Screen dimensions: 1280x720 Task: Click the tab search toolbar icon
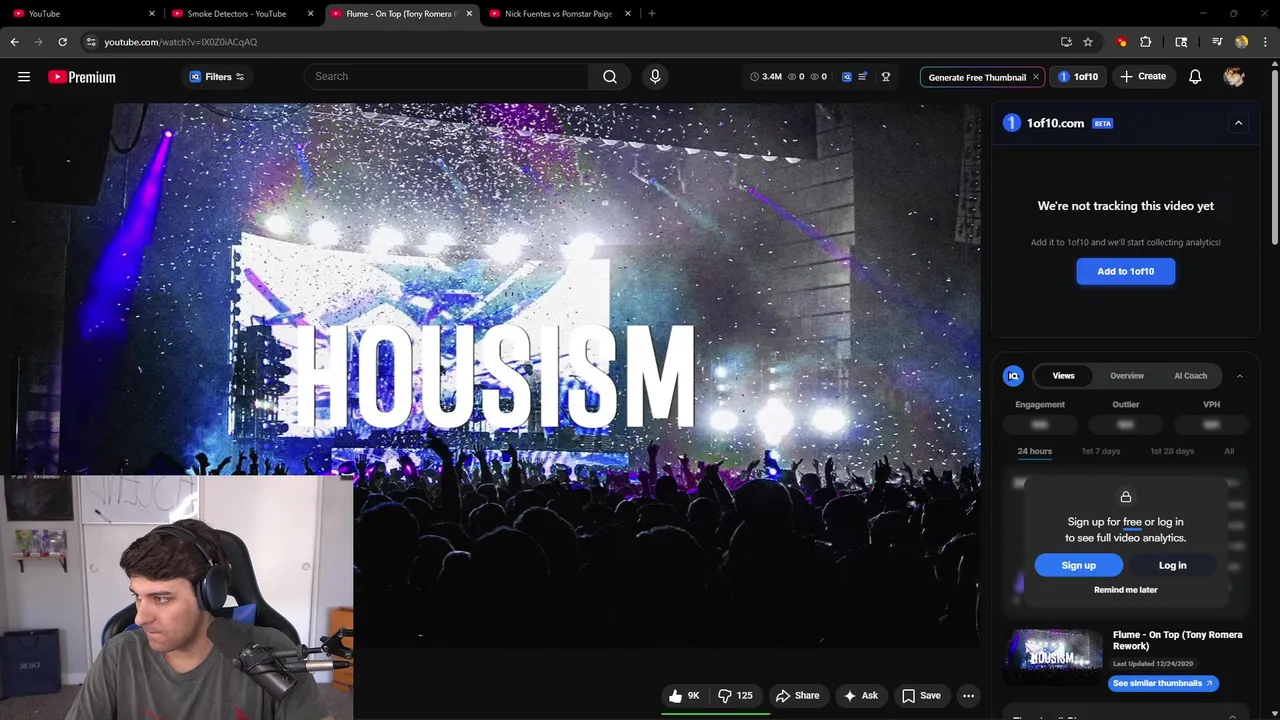point(1181,42)
